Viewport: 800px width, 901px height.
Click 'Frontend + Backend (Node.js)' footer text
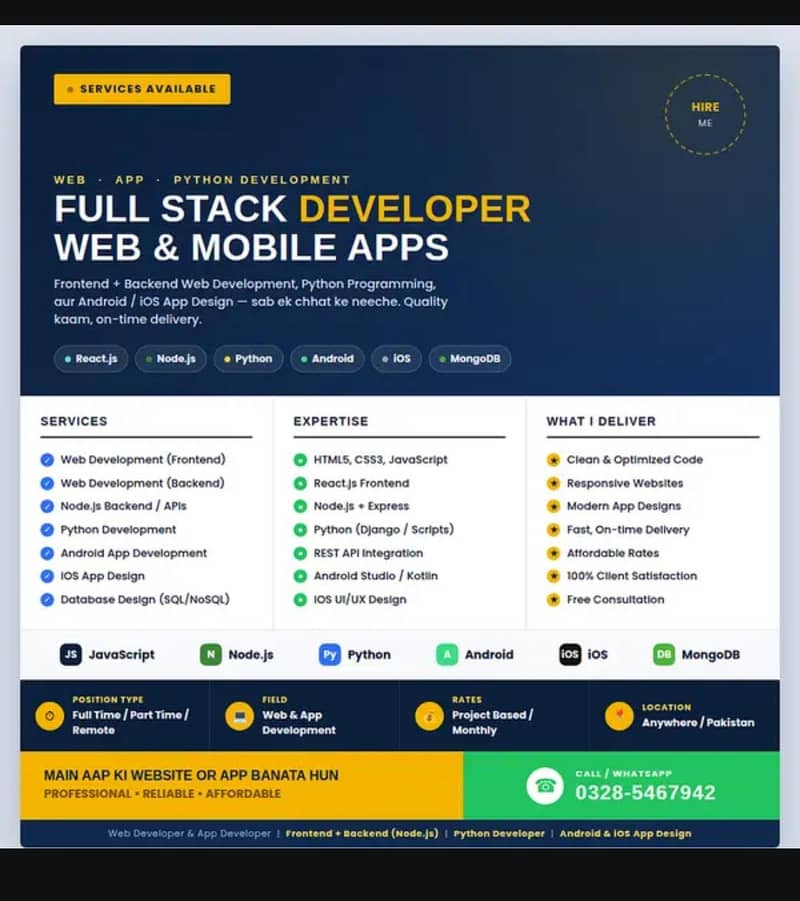tap(362, 833)
